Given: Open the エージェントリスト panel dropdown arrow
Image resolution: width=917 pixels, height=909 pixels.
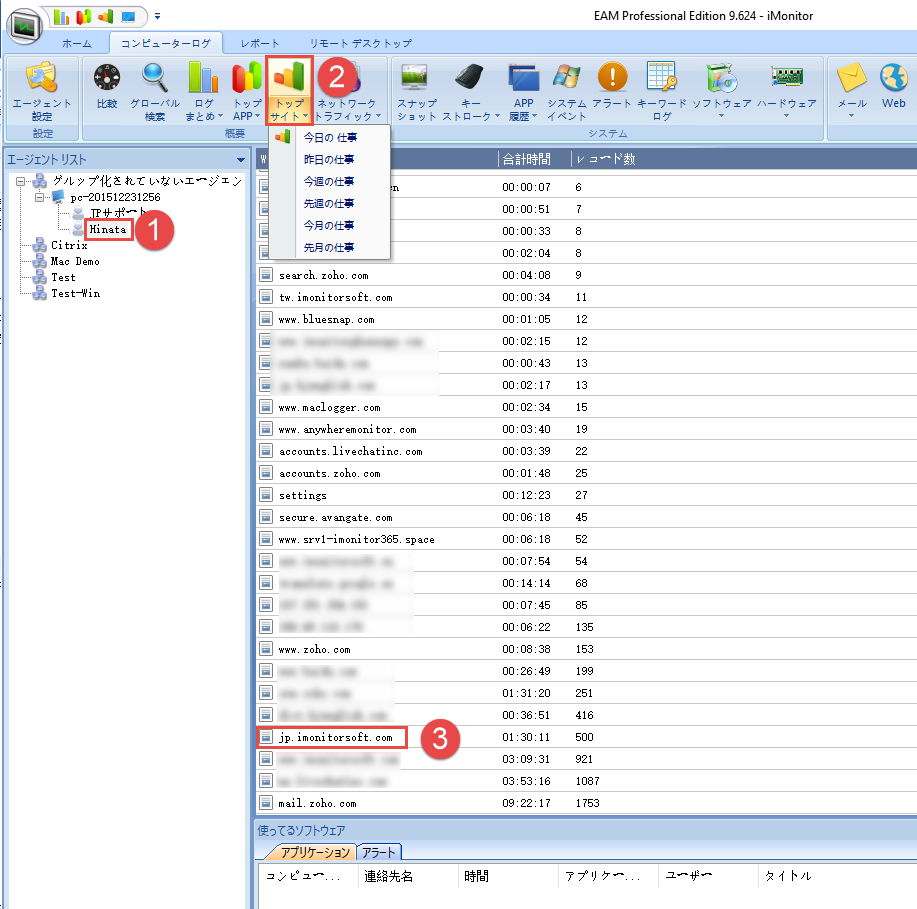Looking at the screenshot, I should (x=240, y=160).
